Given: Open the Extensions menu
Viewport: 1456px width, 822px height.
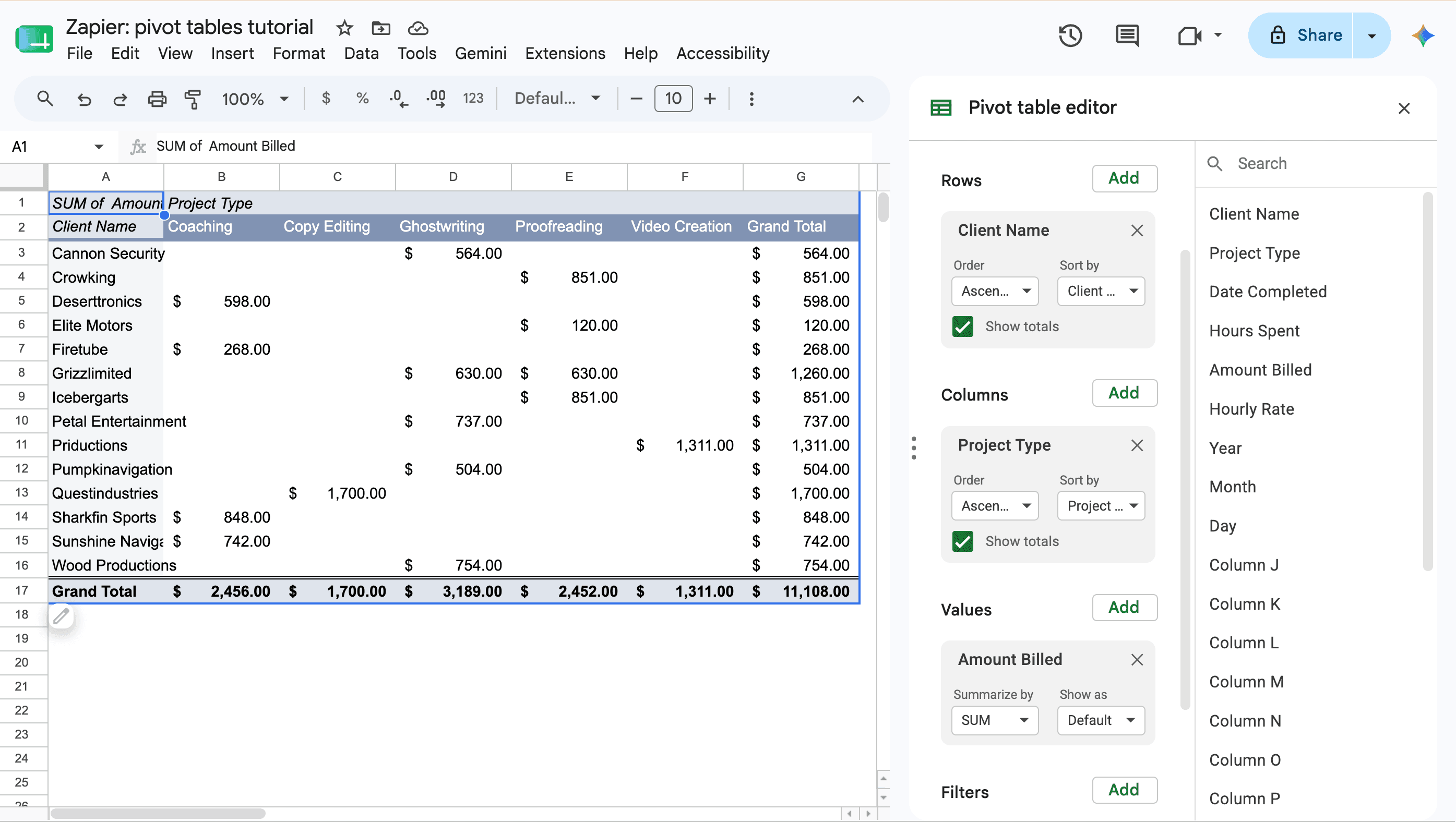Looking at the screenshot, I should point(565,53).
